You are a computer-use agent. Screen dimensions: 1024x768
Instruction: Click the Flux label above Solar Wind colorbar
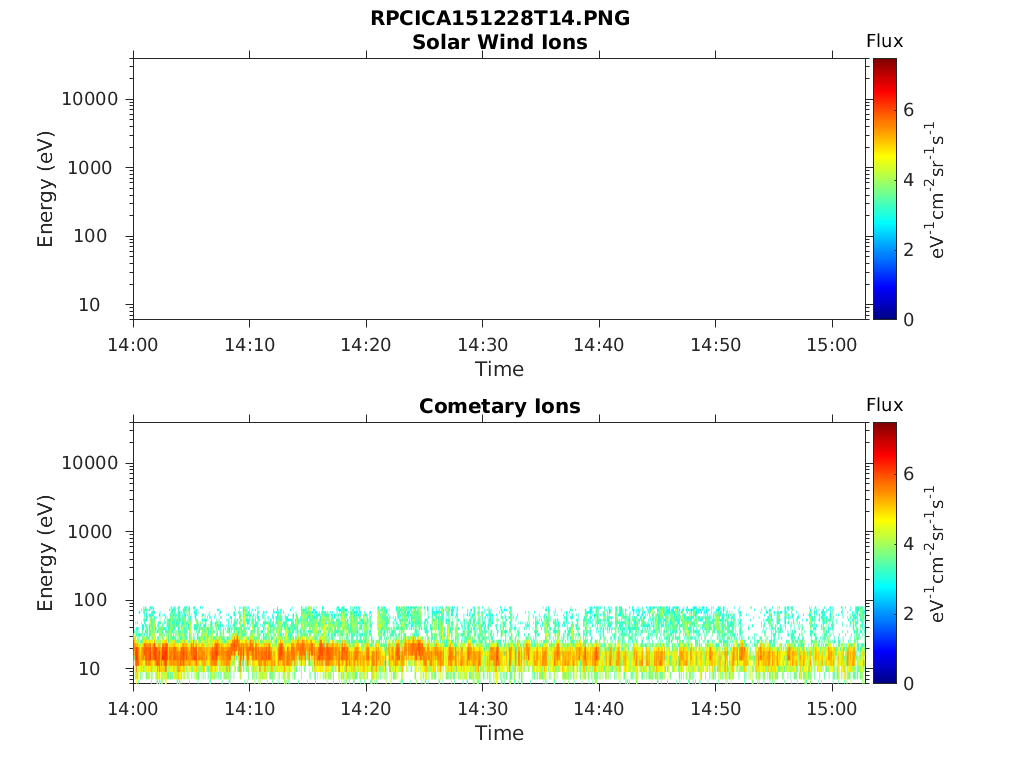[x=884, y=41]
